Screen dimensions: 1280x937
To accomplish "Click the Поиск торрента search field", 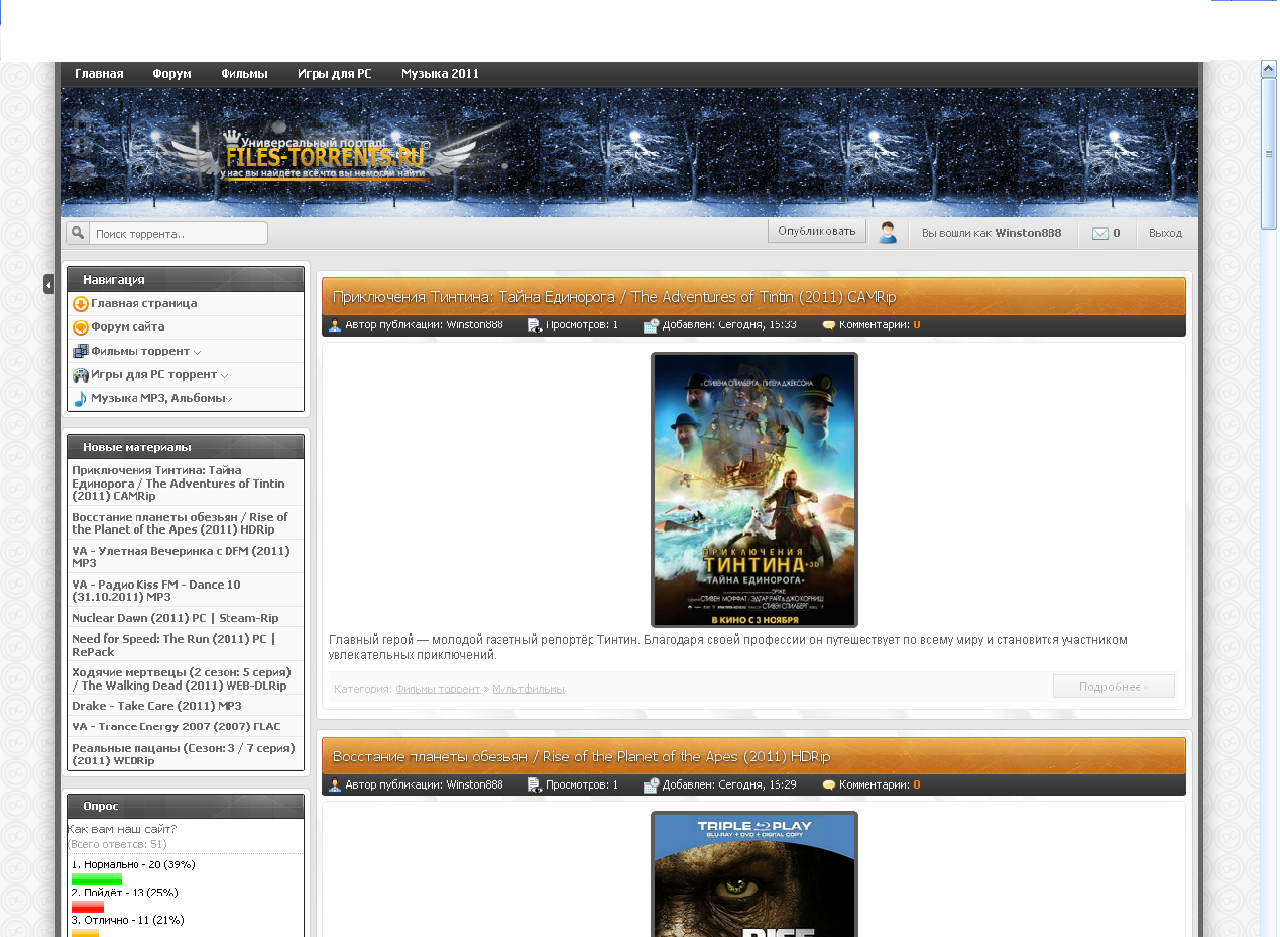I will 178,234.
